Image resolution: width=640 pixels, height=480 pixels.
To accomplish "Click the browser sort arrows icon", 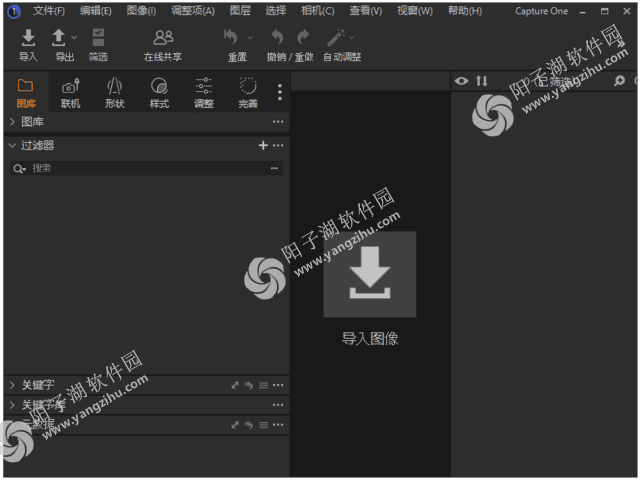I will pyautogui.click(x=482, y=81).
